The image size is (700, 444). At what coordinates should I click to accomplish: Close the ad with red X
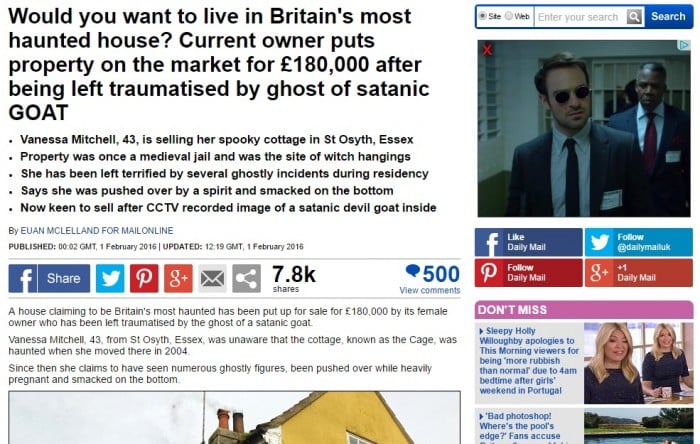point(487,50)
